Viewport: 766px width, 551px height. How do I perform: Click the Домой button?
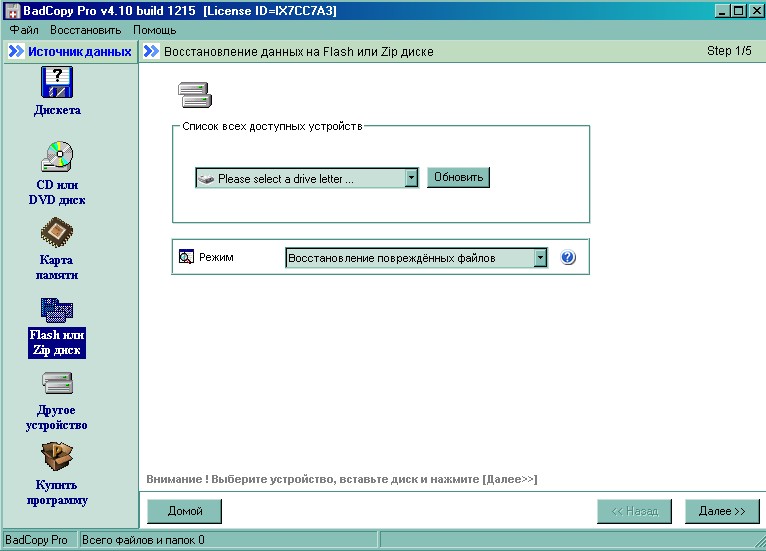[x=185, y=511]
